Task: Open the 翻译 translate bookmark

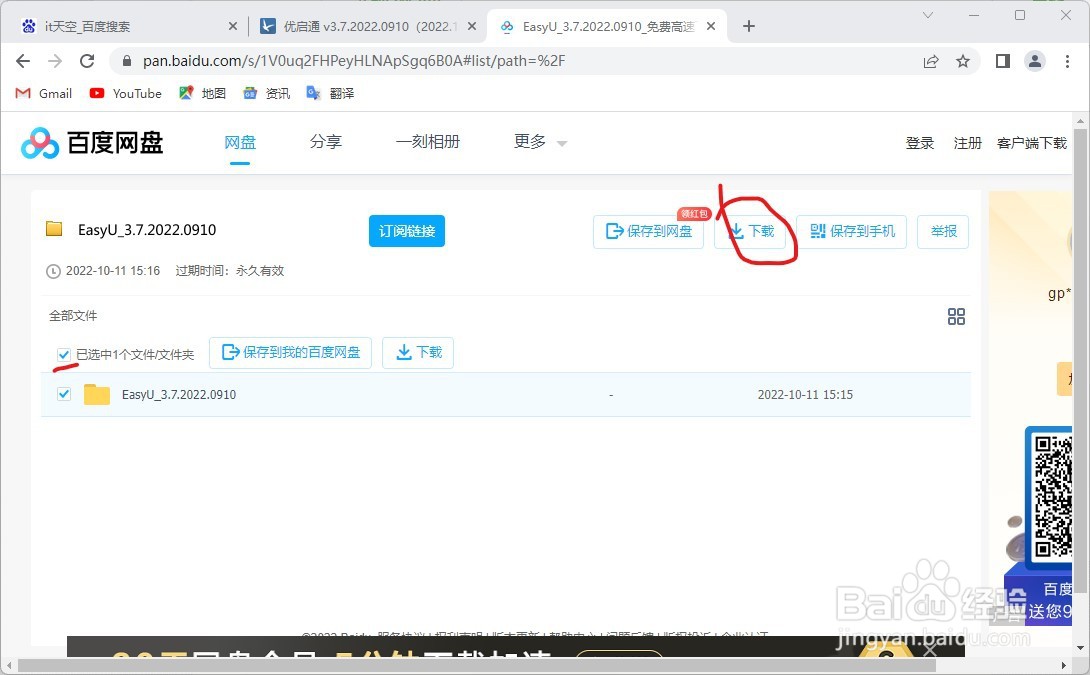Action: [330, 93]
